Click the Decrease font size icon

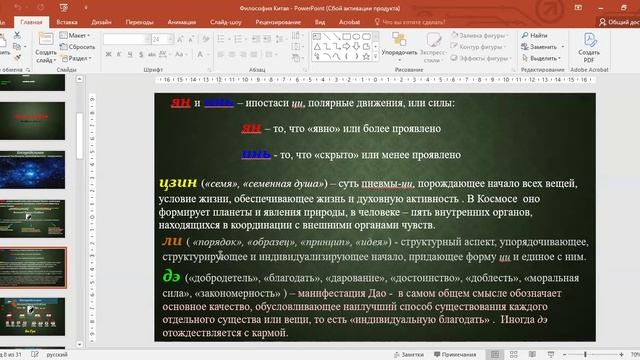pos(191,39)
